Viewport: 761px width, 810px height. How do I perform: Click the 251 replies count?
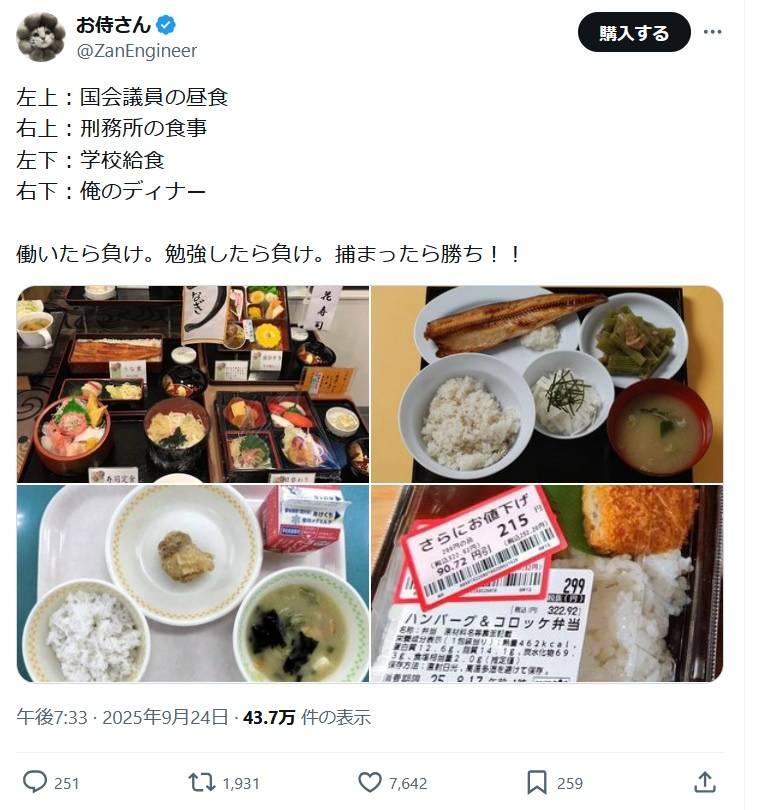pyautogui.click(x=66, y=784)
